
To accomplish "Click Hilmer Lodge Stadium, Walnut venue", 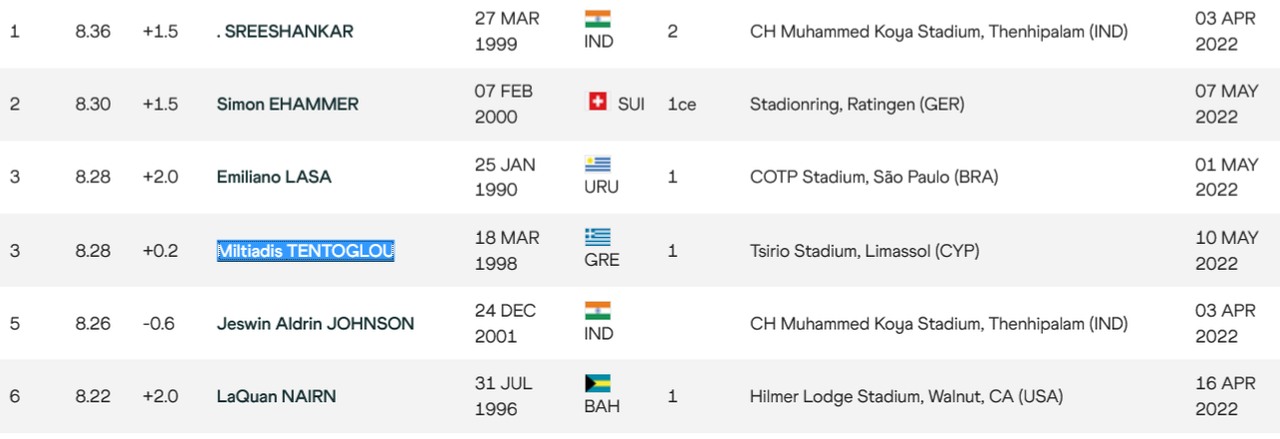I will tap(906, 397).
